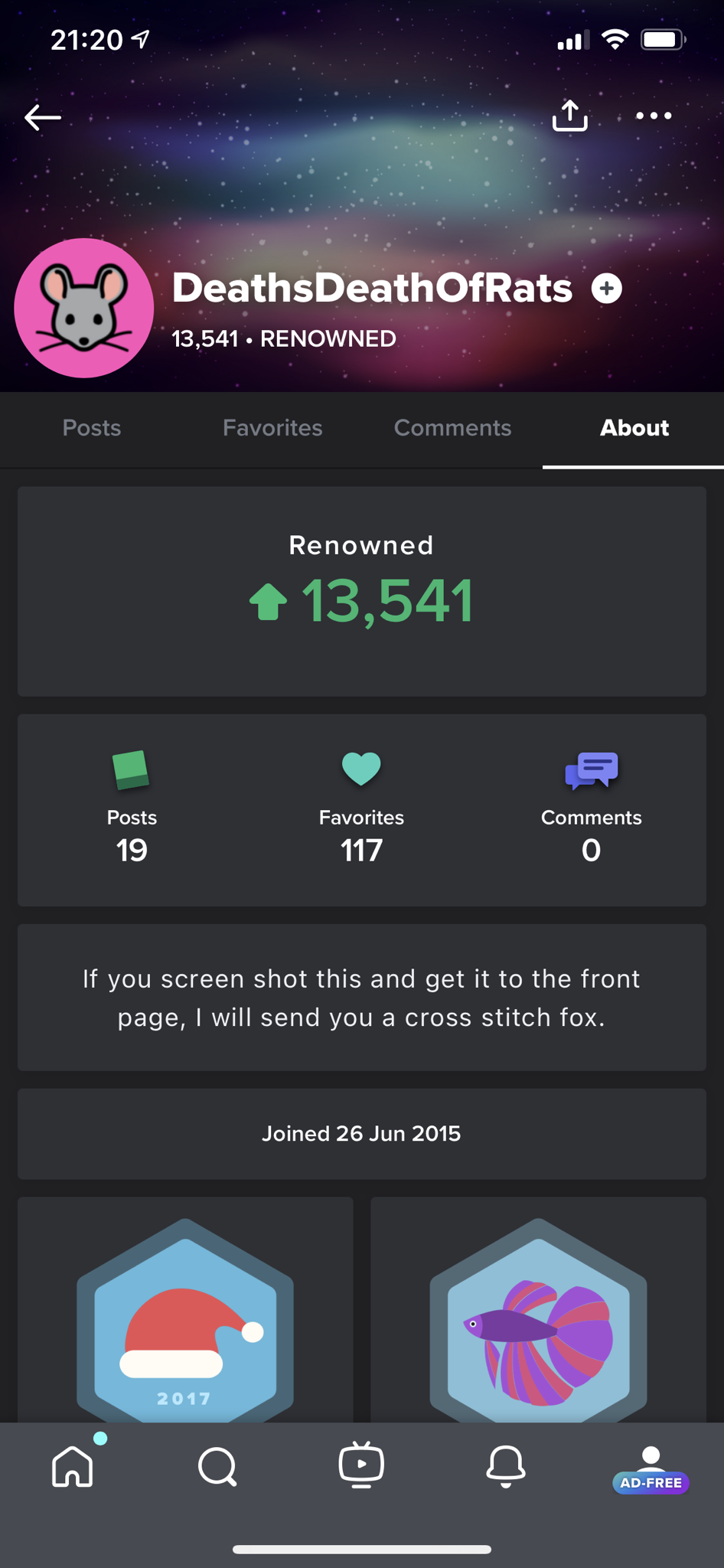Open the video feed icon
This screenshot has width=724, height=1568.
[361, 1465]
